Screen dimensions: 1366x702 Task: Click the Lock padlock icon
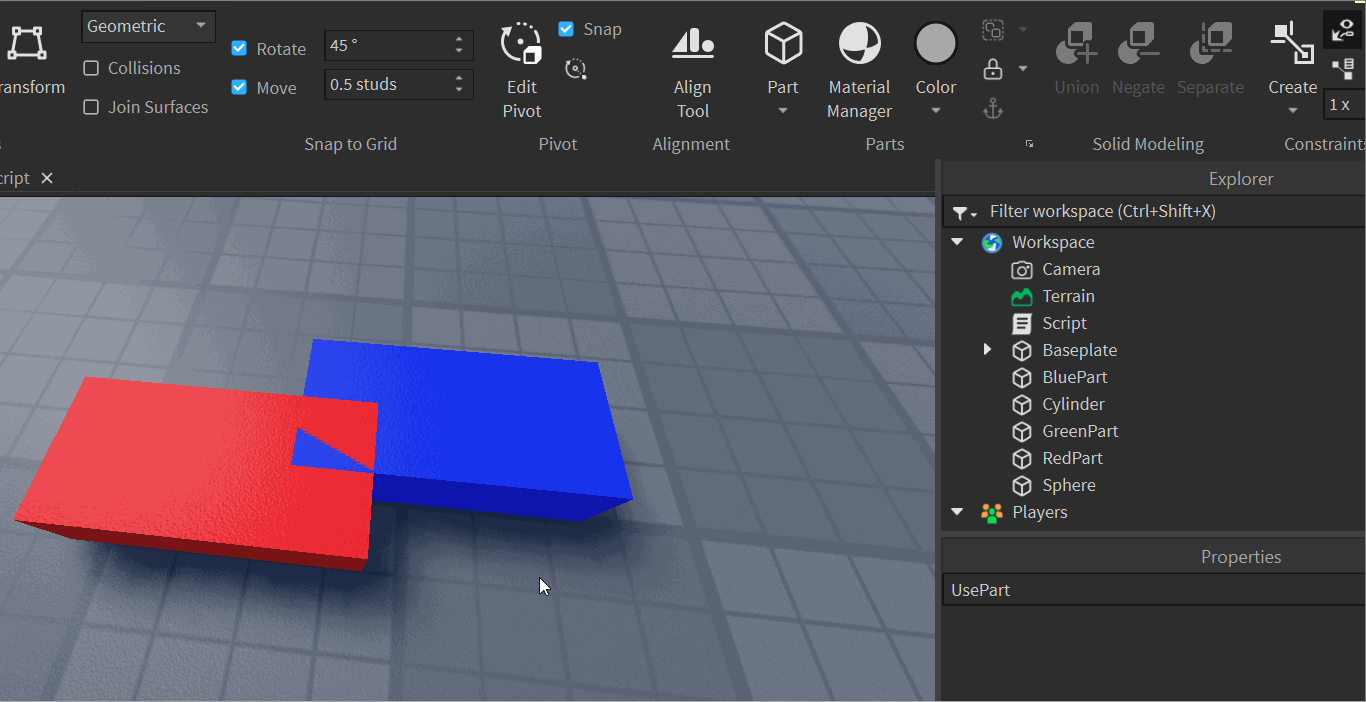(x=992, y=69)
